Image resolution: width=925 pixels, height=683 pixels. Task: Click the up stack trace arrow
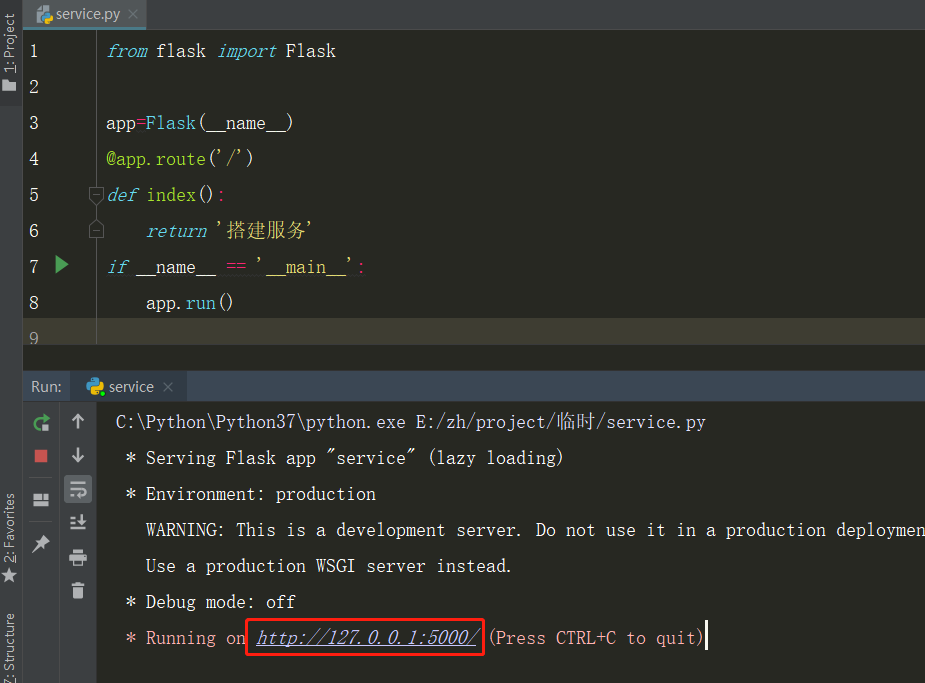(78, 422)
